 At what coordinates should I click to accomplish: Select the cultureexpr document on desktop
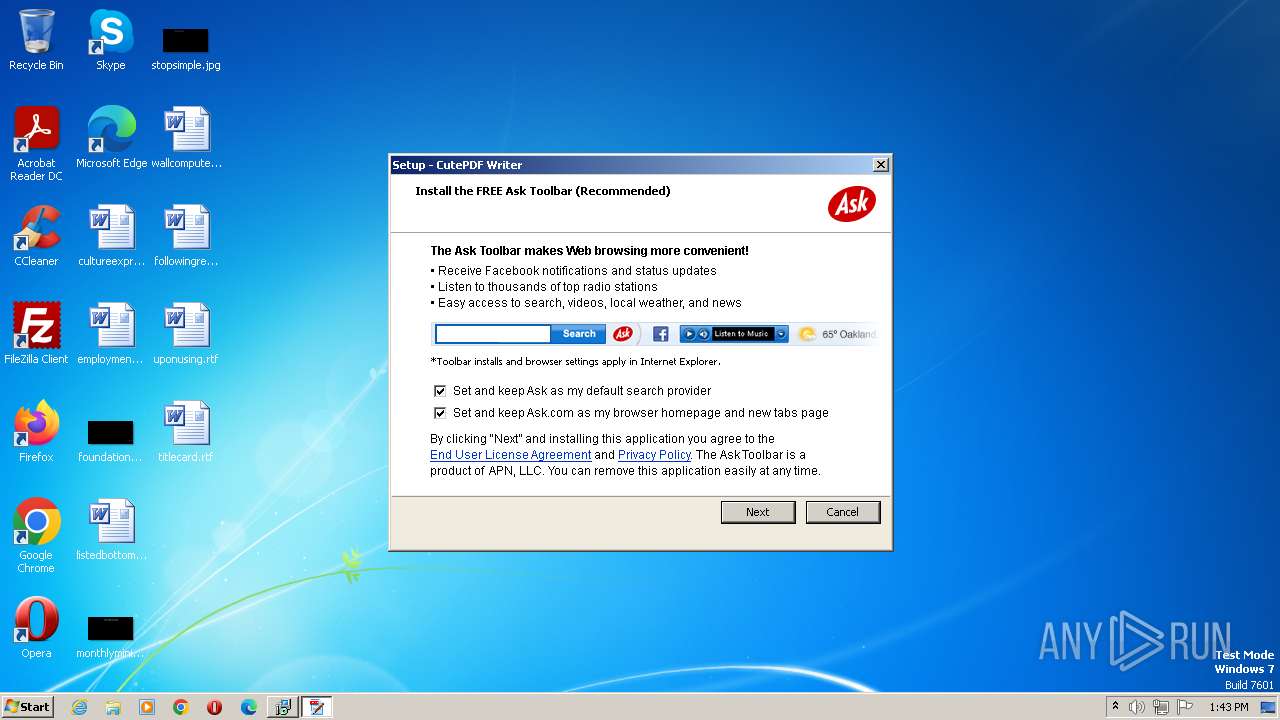(111, 236)
